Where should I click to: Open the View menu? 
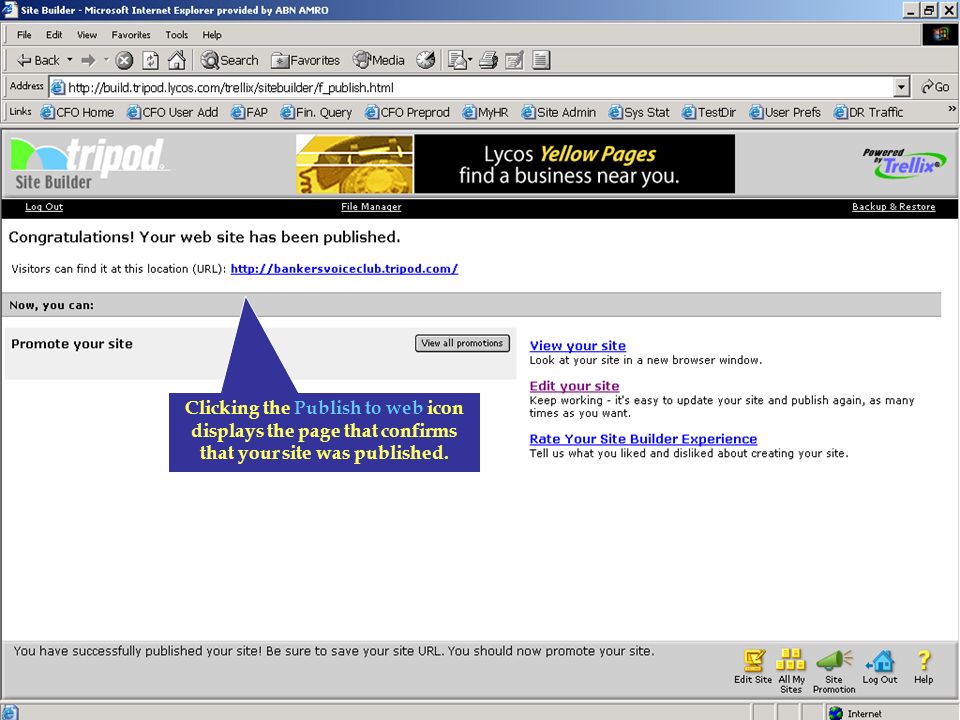tap(87, 35)
